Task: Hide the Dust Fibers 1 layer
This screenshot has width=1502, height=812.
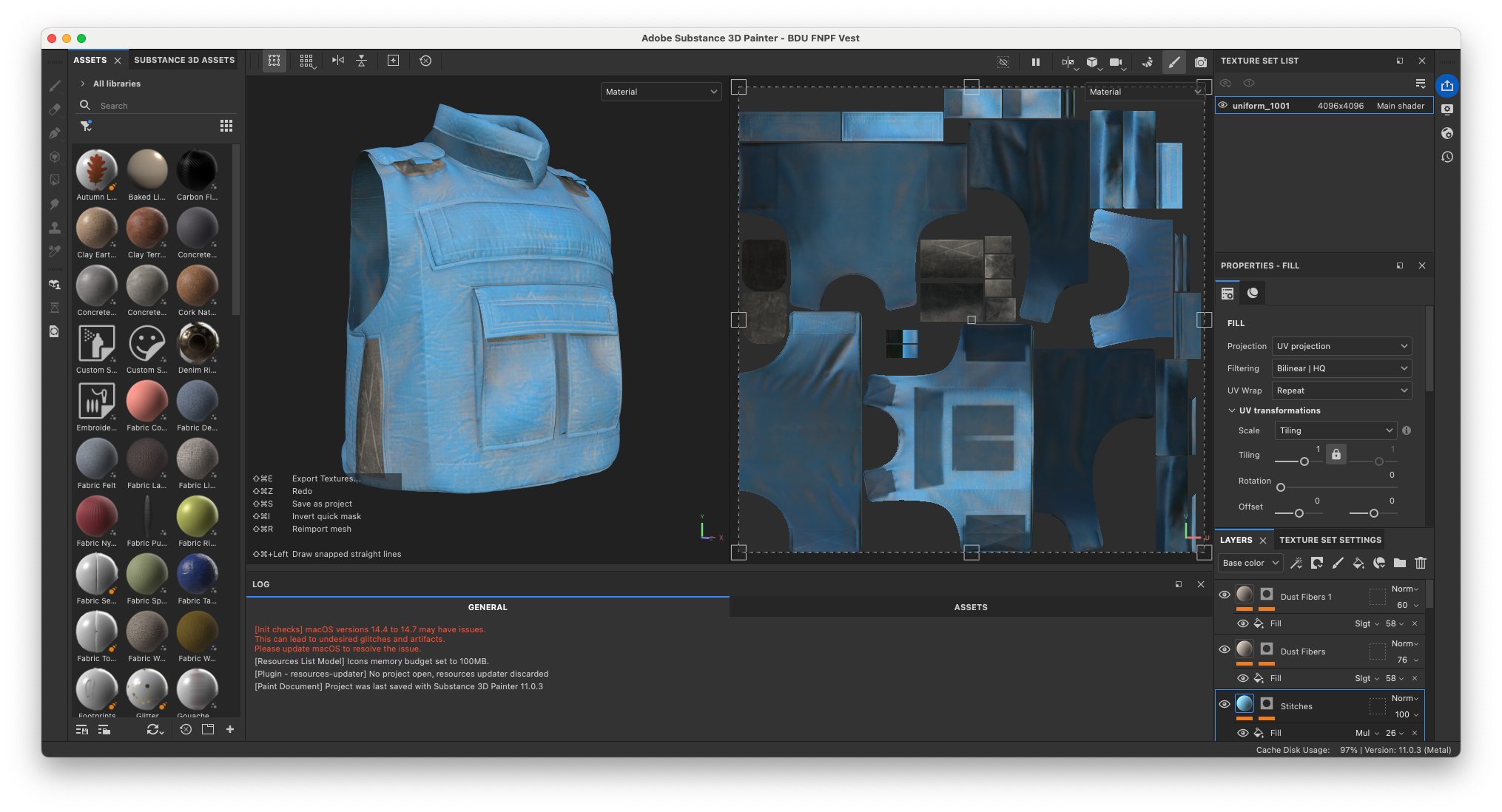Action: (1225, 595)
